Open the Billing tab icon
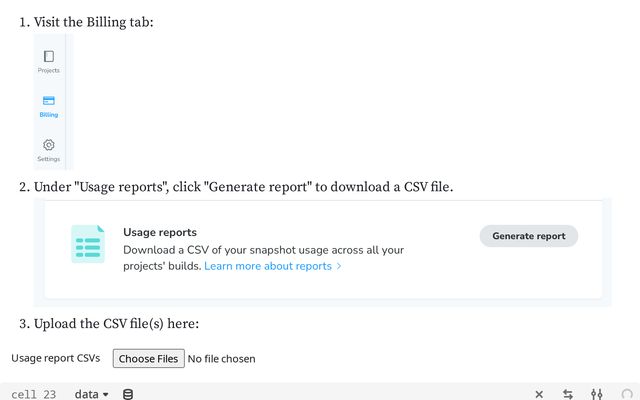 click(49, 100)
